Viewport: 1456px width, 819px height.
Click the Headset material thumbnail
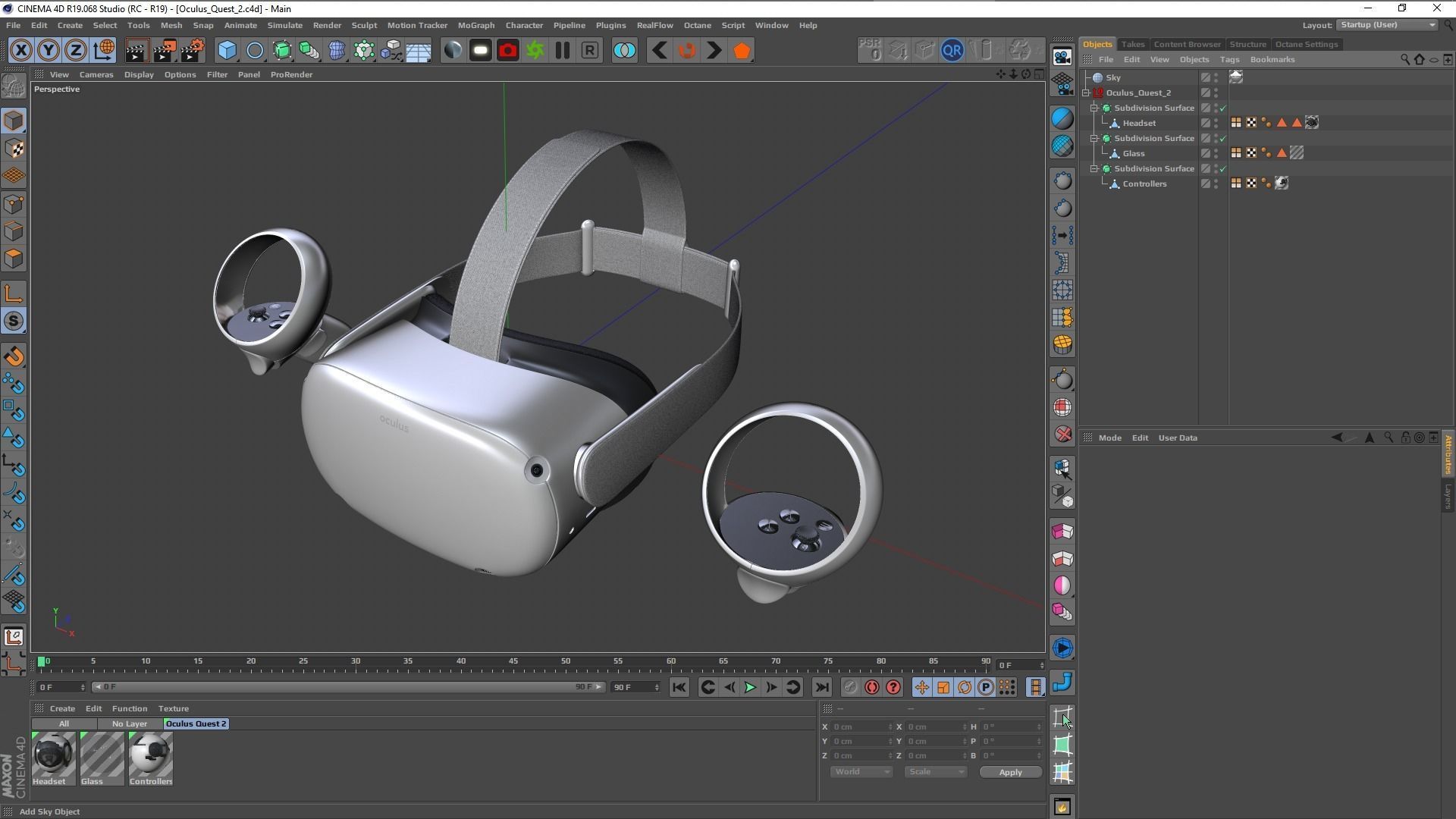(x=53, y=755)
